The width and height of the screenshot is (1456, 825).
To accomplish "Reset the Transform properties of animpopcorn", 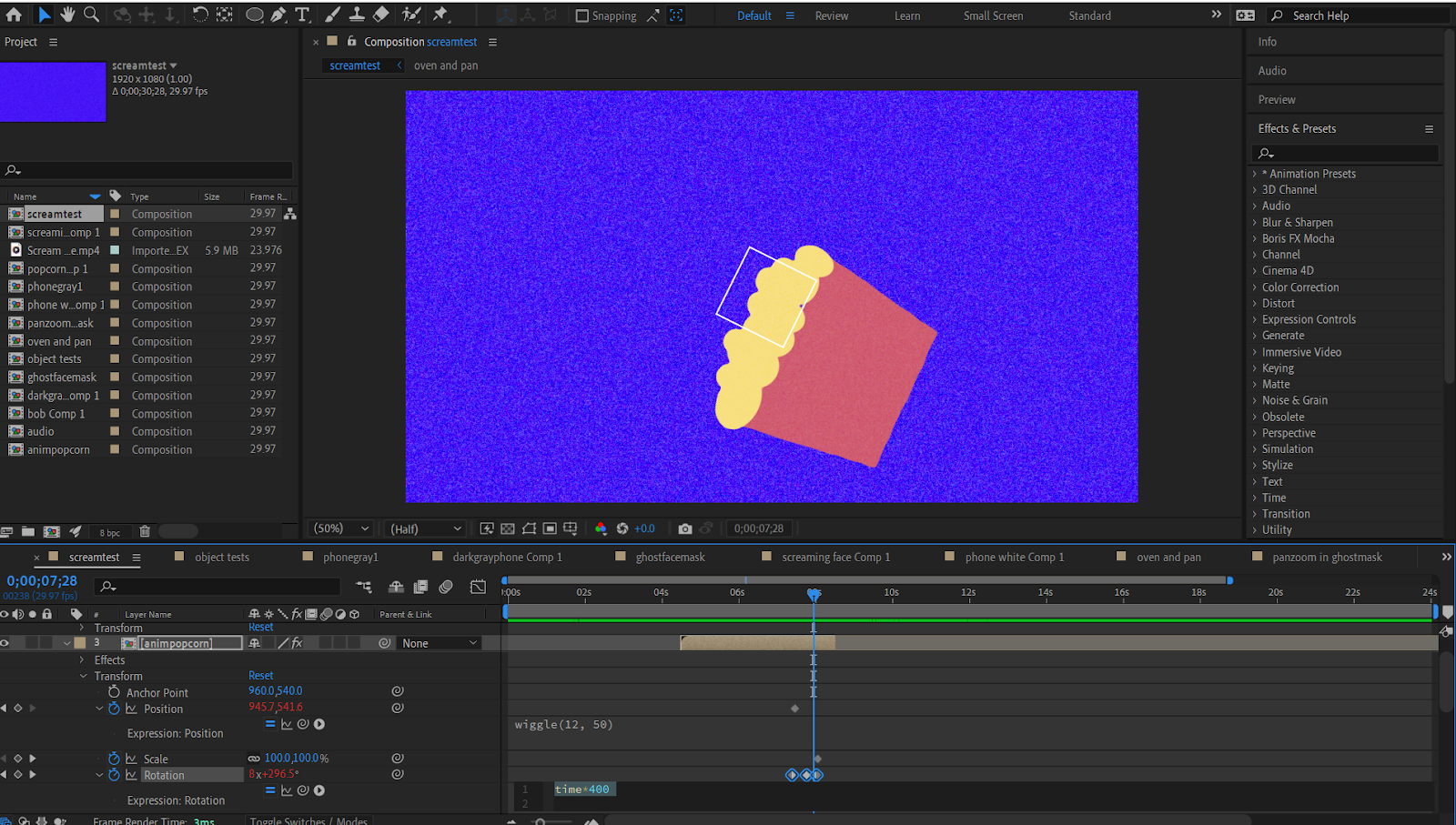I will click(261, 676).
